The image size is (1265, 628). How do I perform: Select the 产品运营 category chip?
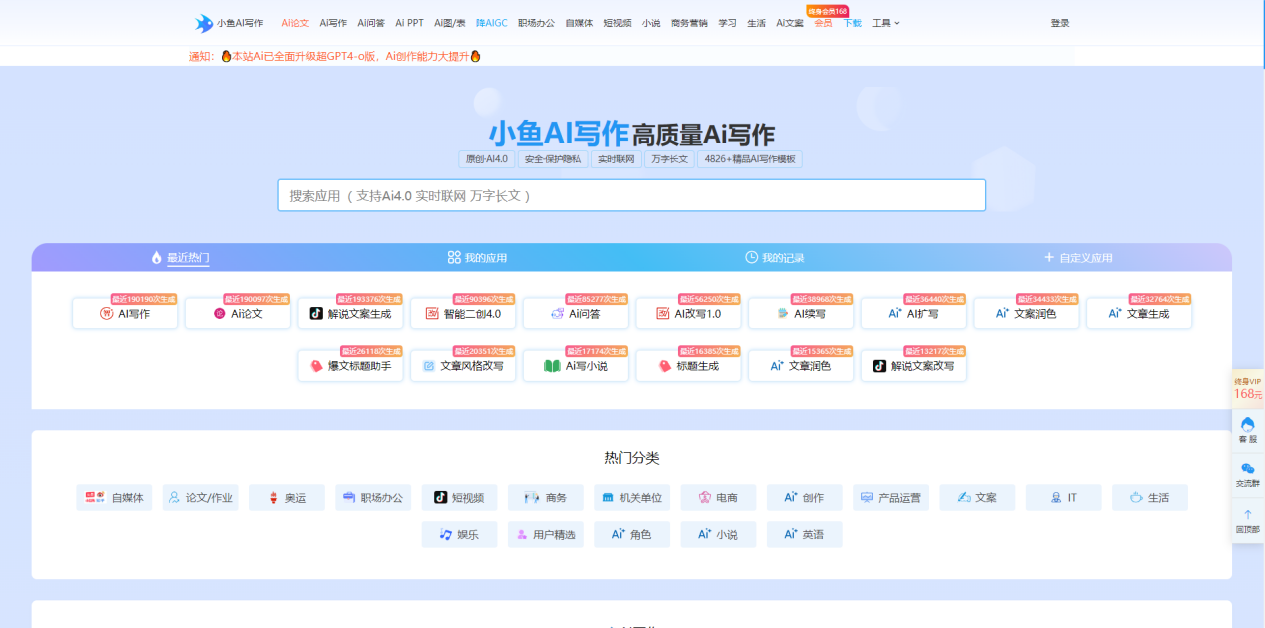coord(891,497)
